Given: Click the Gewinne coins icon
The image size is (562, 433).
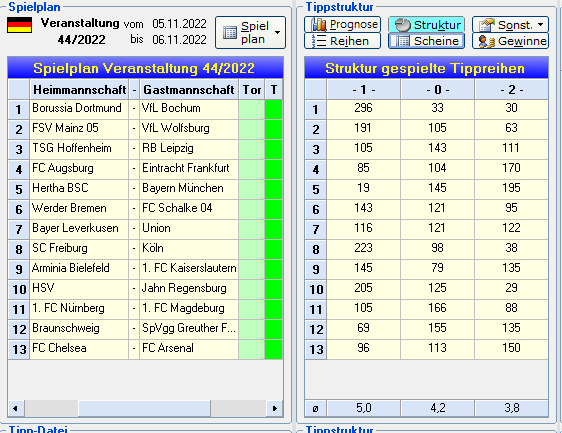Looking at the screenshot, I should (x=487, y=42).
